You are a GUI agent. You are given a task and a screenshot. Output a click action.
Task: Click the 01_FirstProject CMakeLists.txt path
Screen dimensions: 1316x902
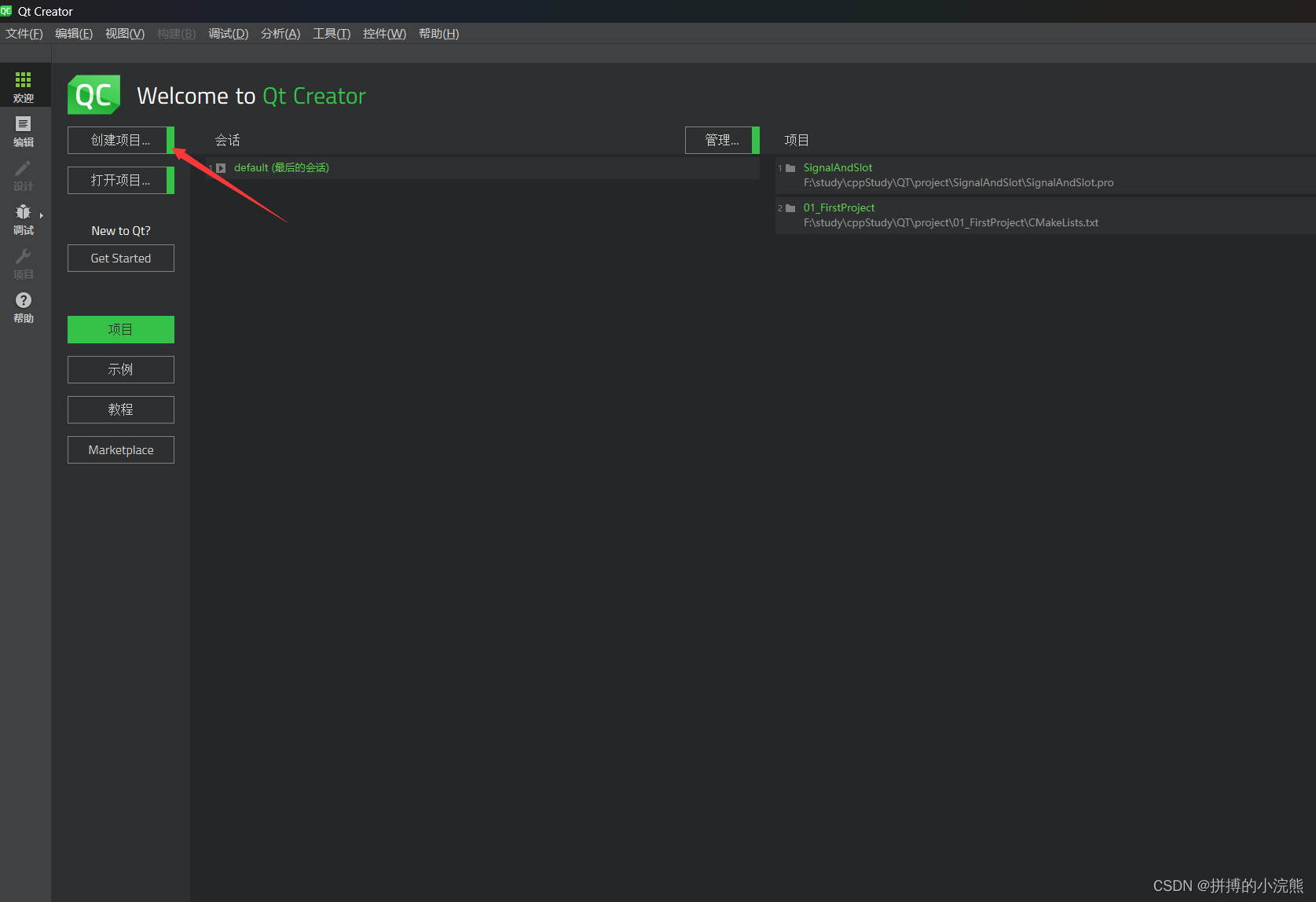click(951, 222)
